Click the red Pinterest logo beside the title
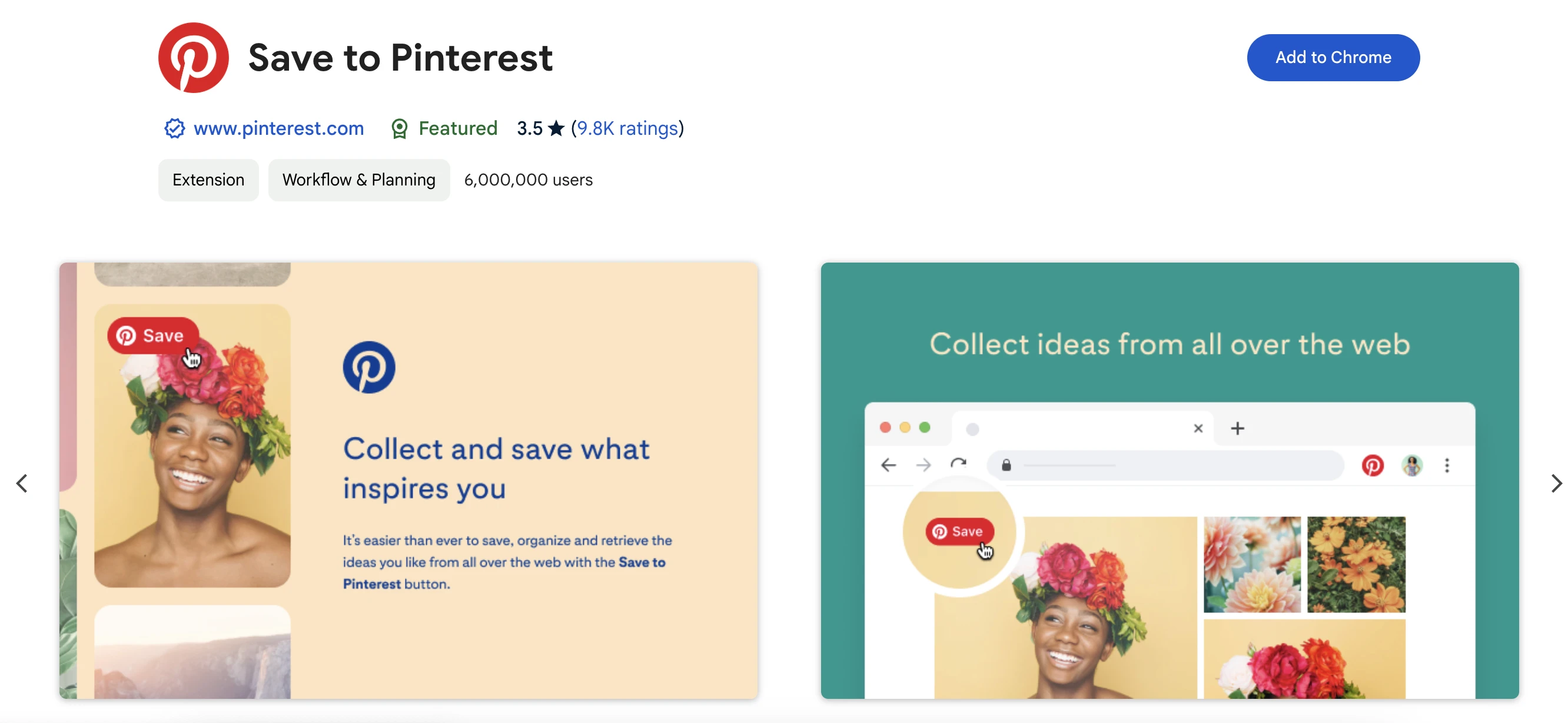The width and height of the screenshot is (1568, 723). click(x=193, y=58)
